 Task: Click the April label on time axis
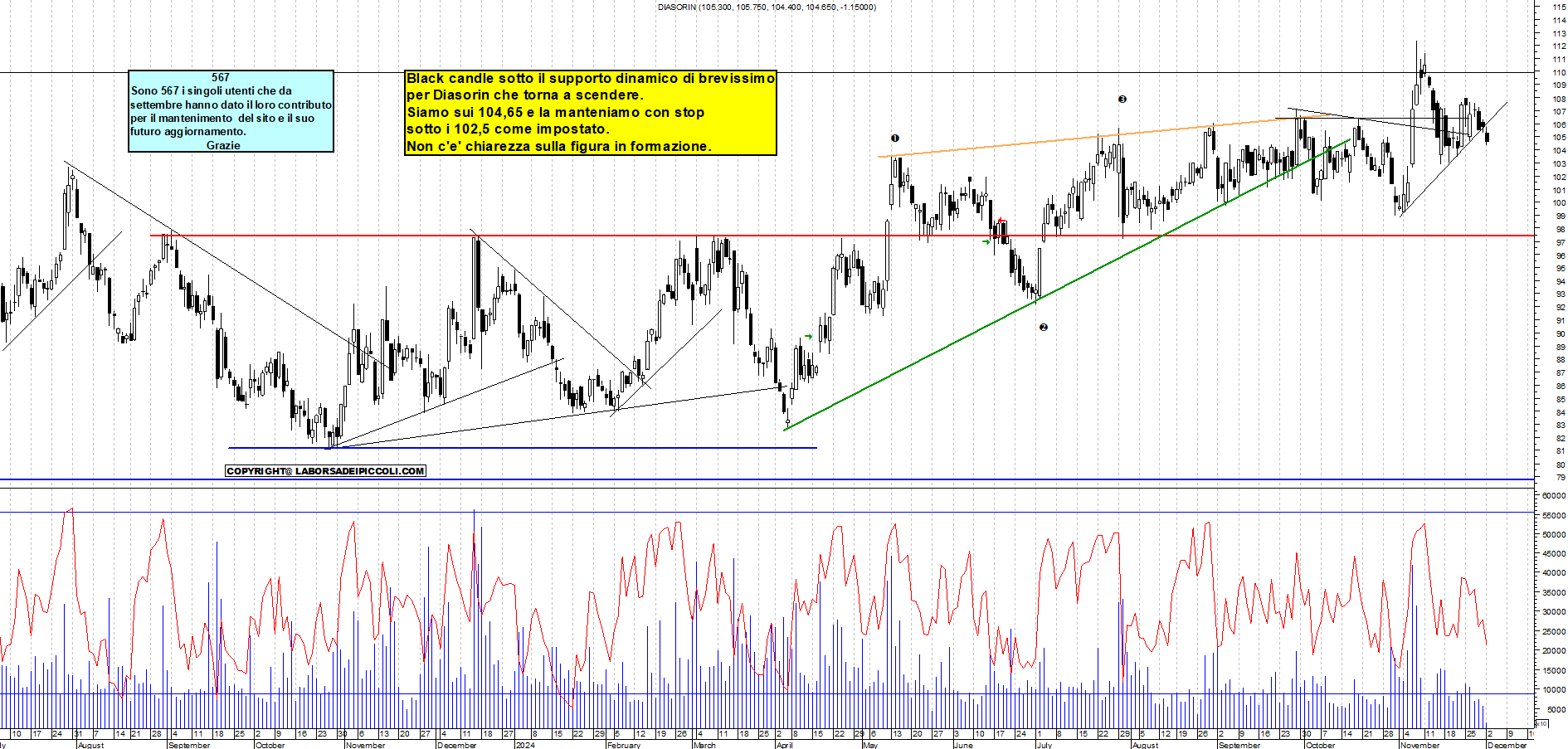pos(784,745)
